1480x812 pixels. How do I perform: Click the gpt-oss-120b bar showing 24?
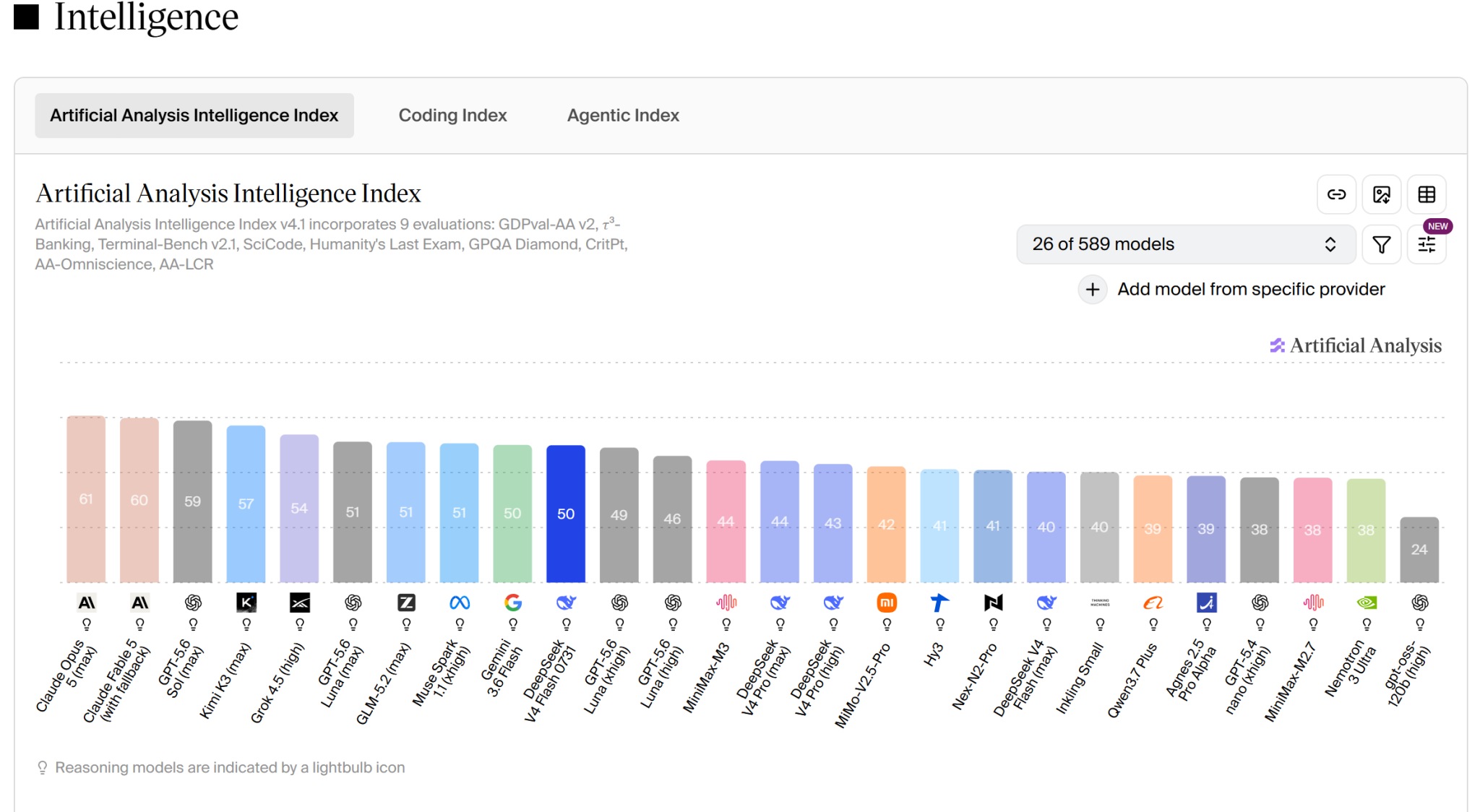tap(1419, 550)
